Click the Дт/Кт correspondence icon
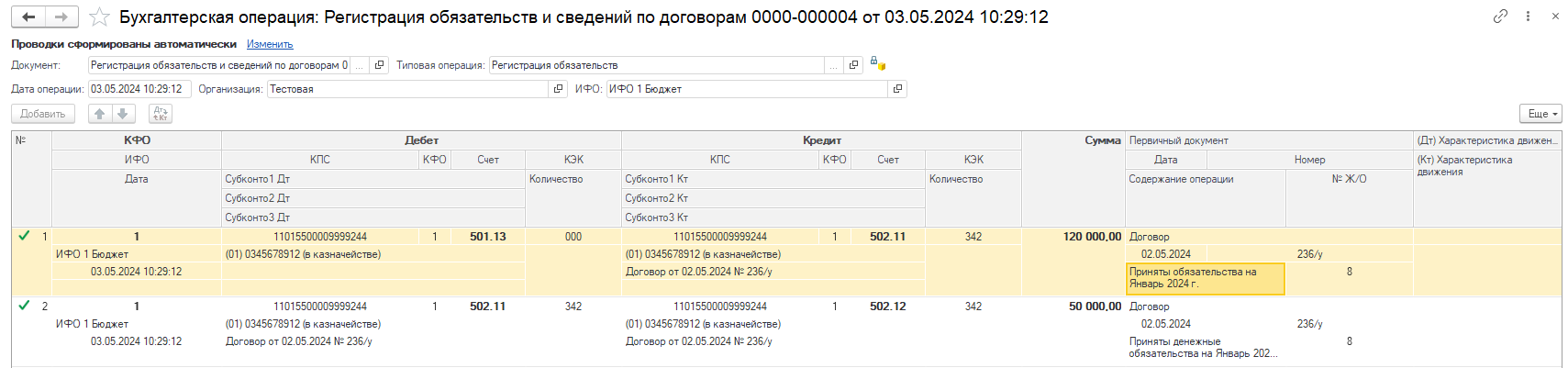Image resolution: width=1568 pixels, height=368 pixels. click(161, 114)
